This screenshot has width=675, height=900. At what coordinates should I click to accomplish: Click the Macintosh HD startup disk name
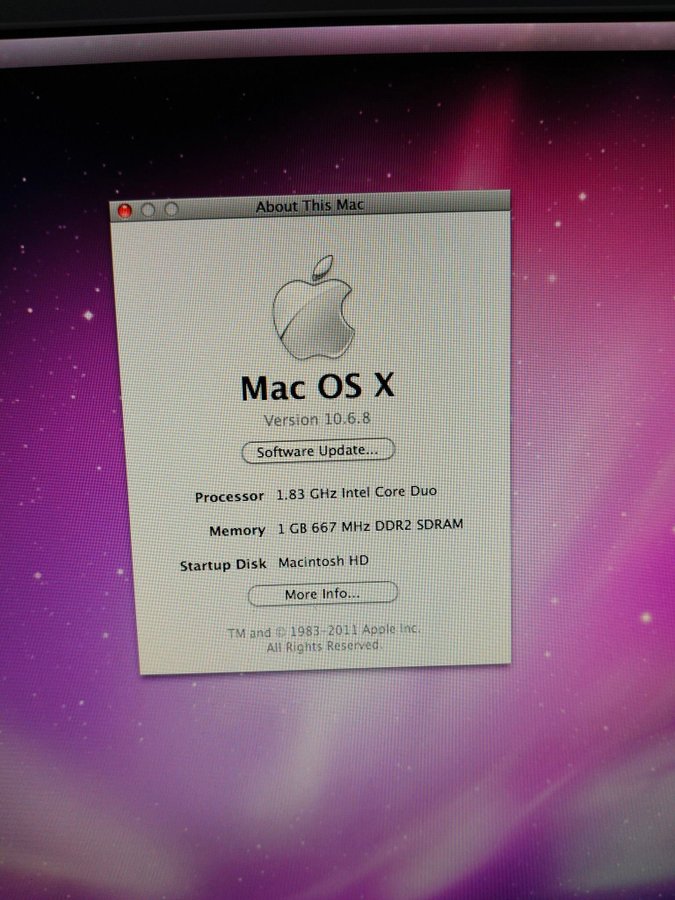tap(323, 561)
